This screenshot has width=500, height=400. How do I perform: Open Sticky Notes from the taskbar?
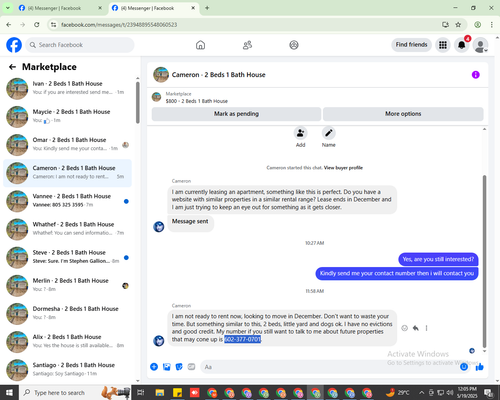tap(177, 392)
